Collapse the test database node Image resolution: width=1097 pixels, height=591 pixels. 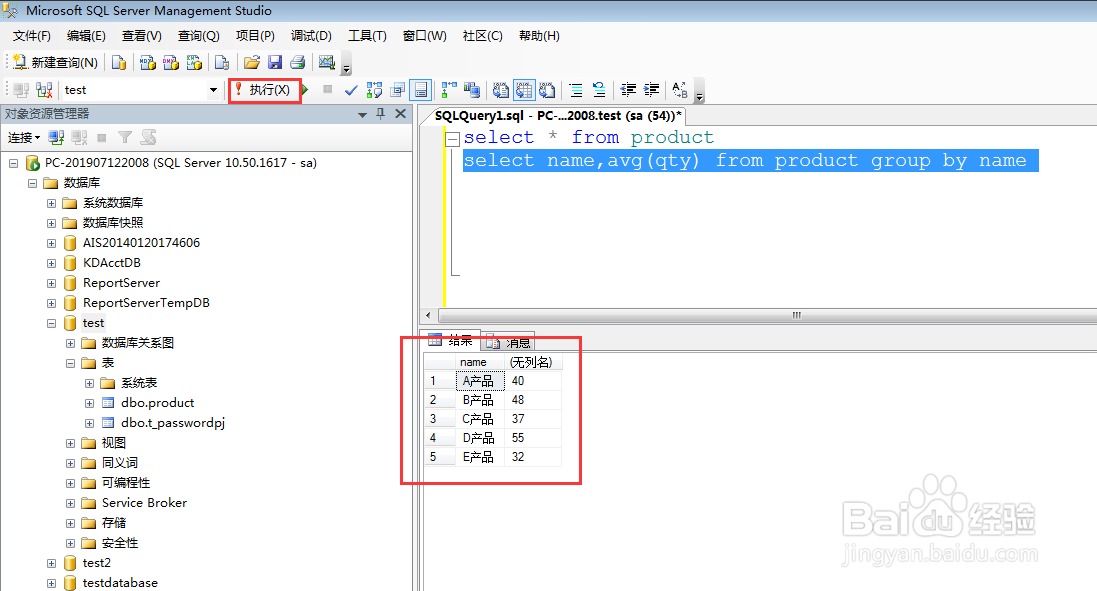tap(51, 324)
